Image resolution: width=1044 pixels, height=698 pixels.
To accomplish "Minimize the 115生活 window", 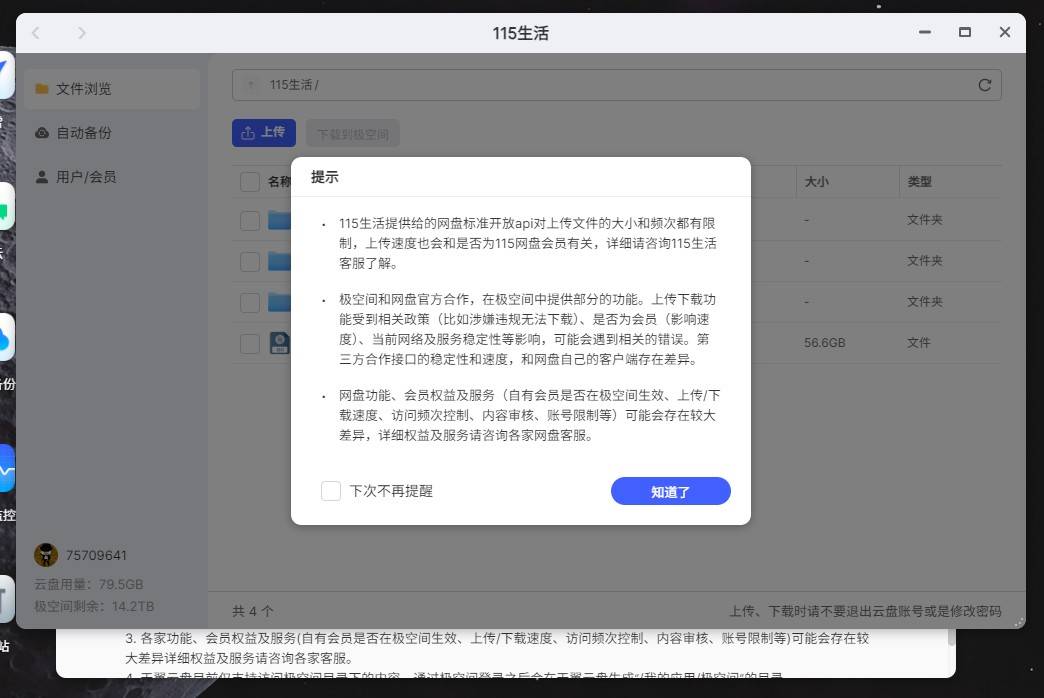I will 925,32.
